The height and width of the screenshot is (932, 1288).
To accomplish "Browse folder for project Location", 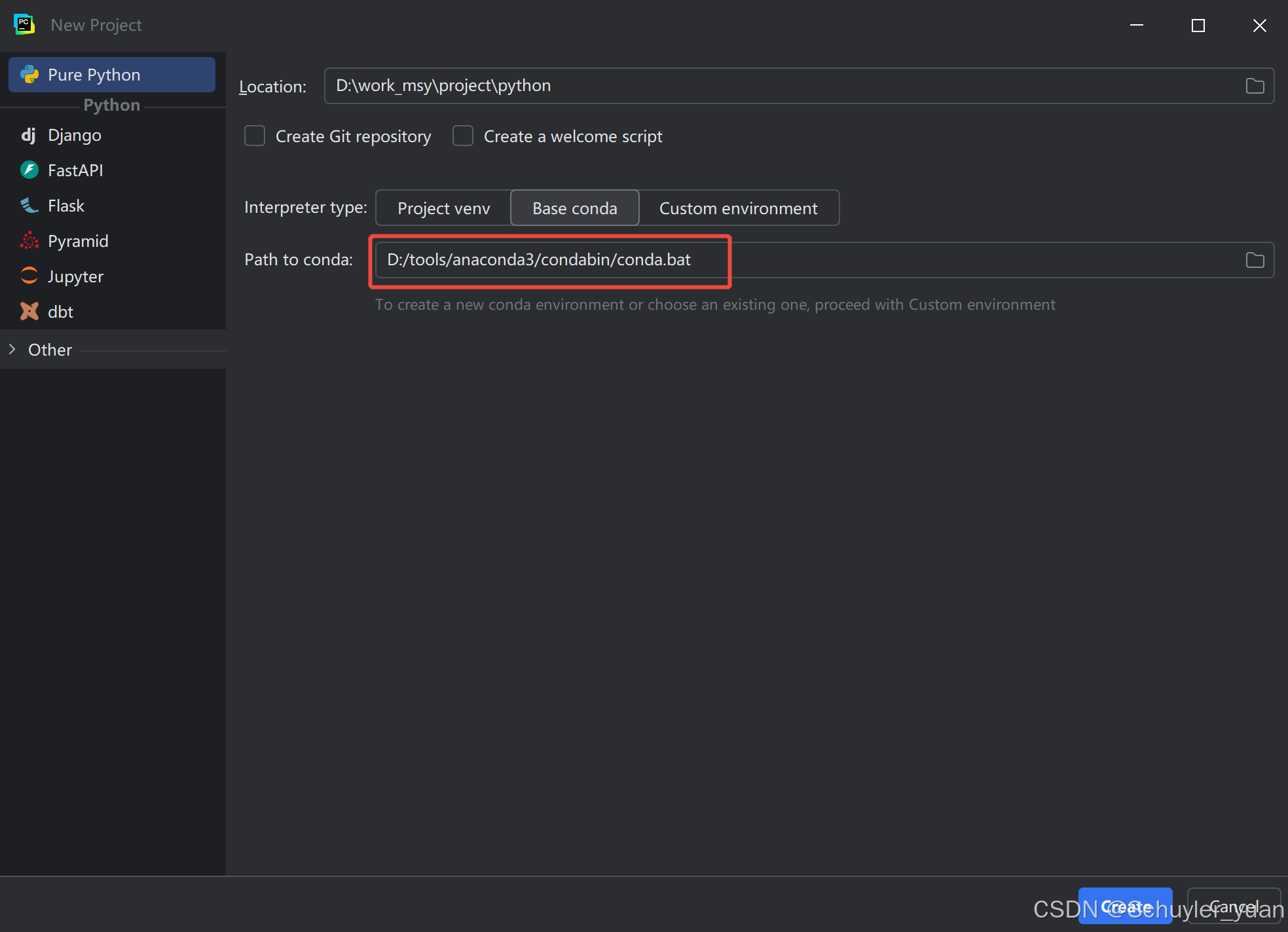I will pyautogui.click(x=1255, y=86).
